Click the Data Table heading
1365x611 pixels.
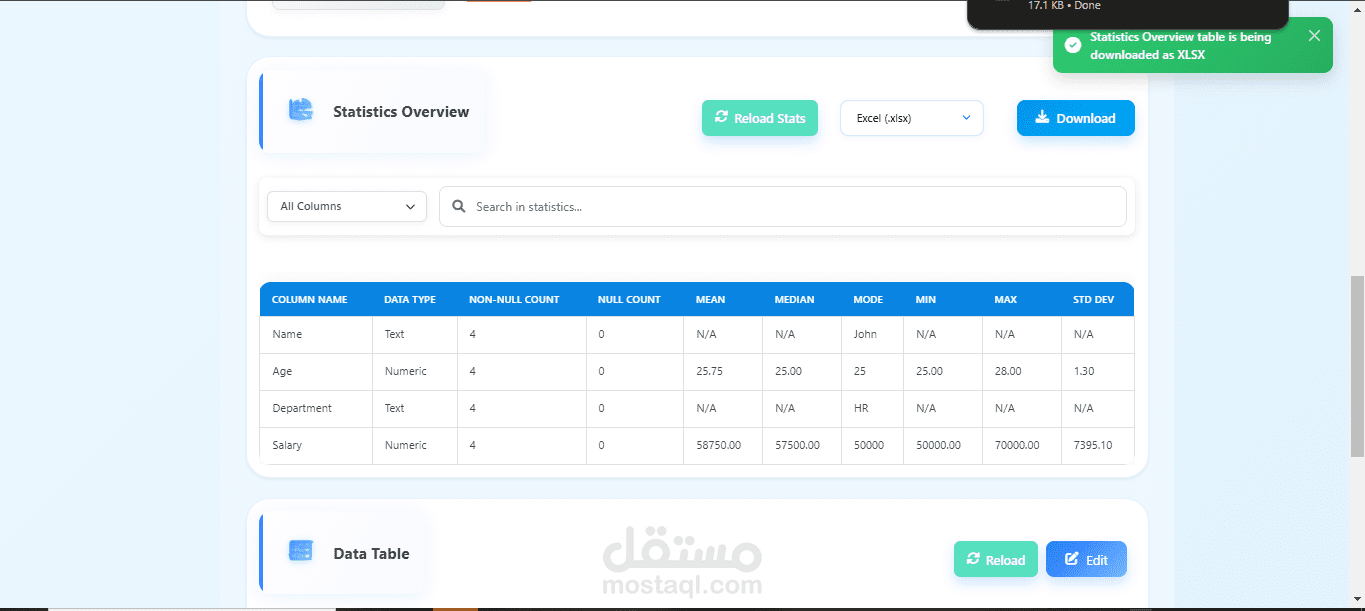point(371,554)
